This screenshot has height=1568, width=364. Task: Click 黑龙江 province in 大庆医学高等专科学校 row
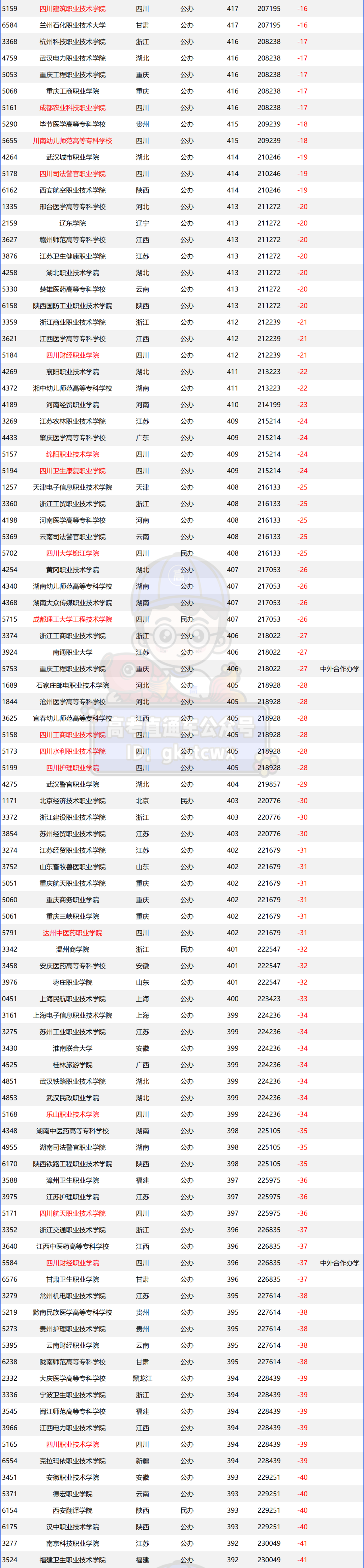143,1378
